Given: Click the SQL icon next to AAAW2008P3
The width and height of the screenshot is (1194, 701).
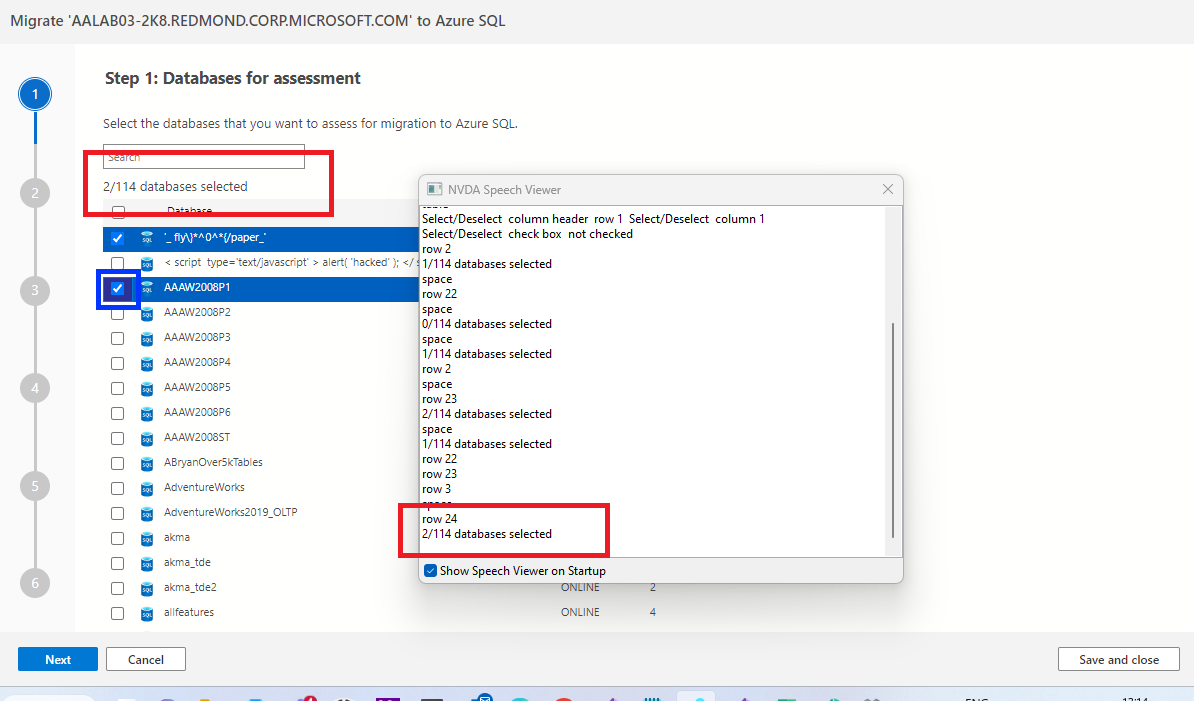Looking at the screenshot, I should point(147,337).
